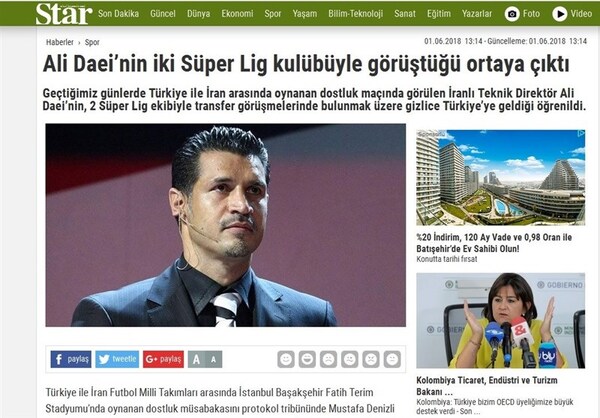Select the angry emoji reaction
This screenshot has width=600, height=418.
point(371,359)
